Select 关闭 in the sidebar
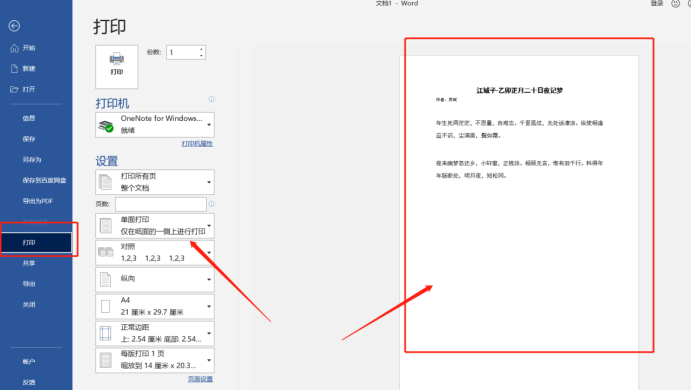Image resolution: width=691 pixels, height=390 pixels. (29, 305)
